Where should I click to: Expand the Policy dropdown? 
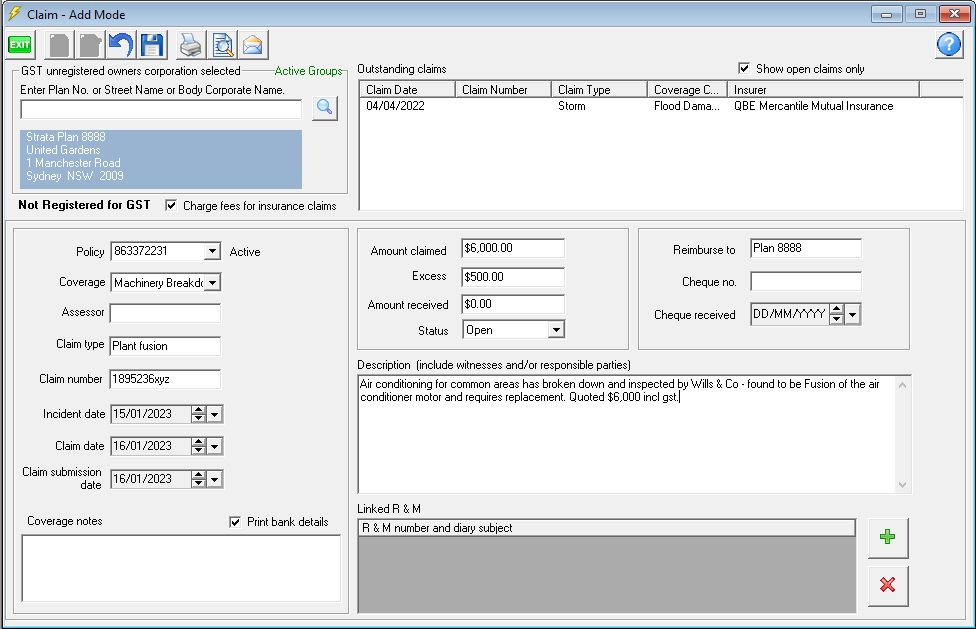point(211,252)
